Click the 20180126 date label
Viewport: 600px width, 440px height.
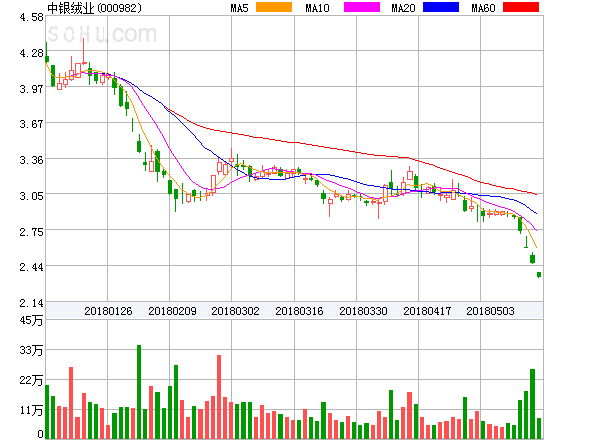click(x=108, y=311)
